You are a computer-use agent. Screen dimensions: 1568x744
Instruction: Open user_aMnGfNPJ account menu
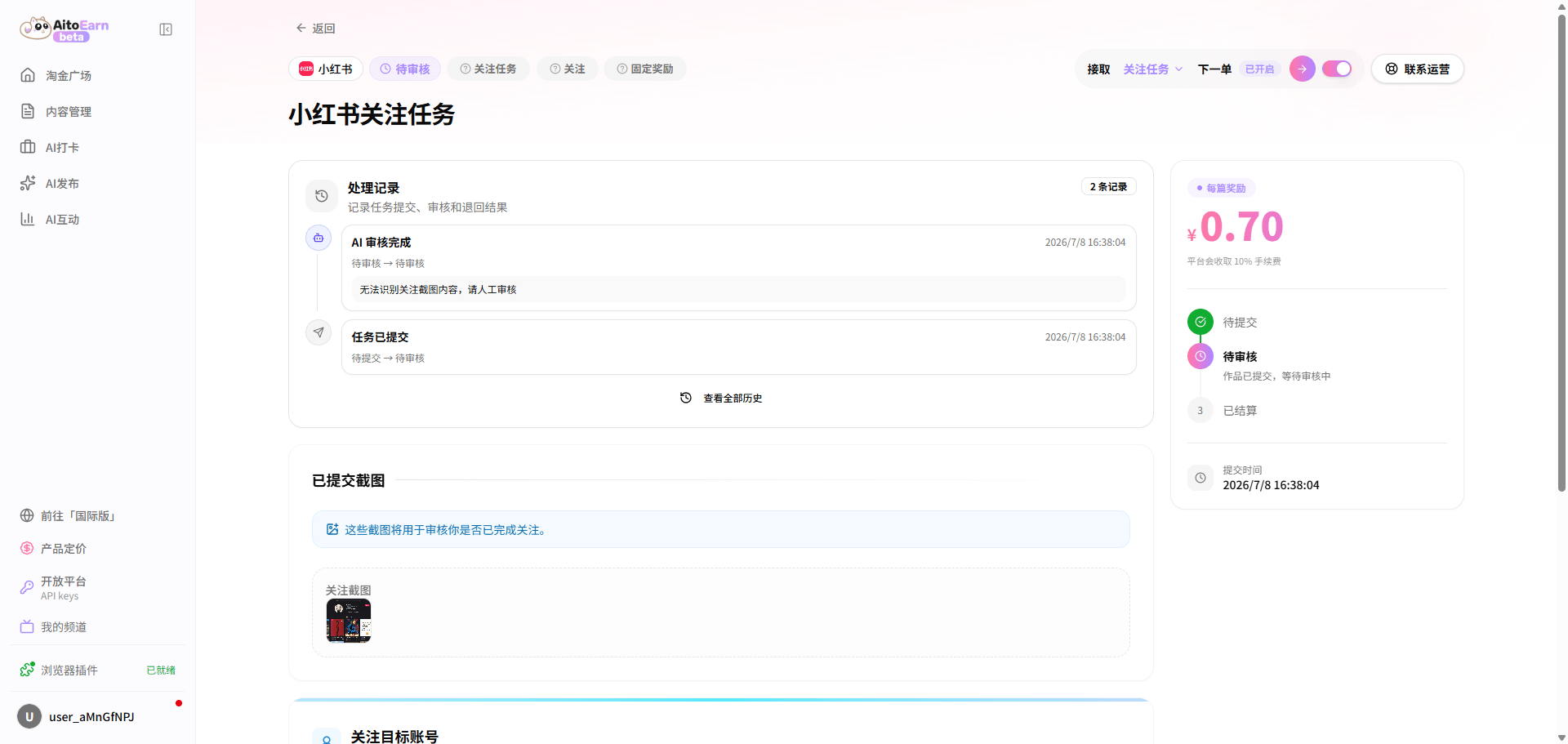point(98,716)
